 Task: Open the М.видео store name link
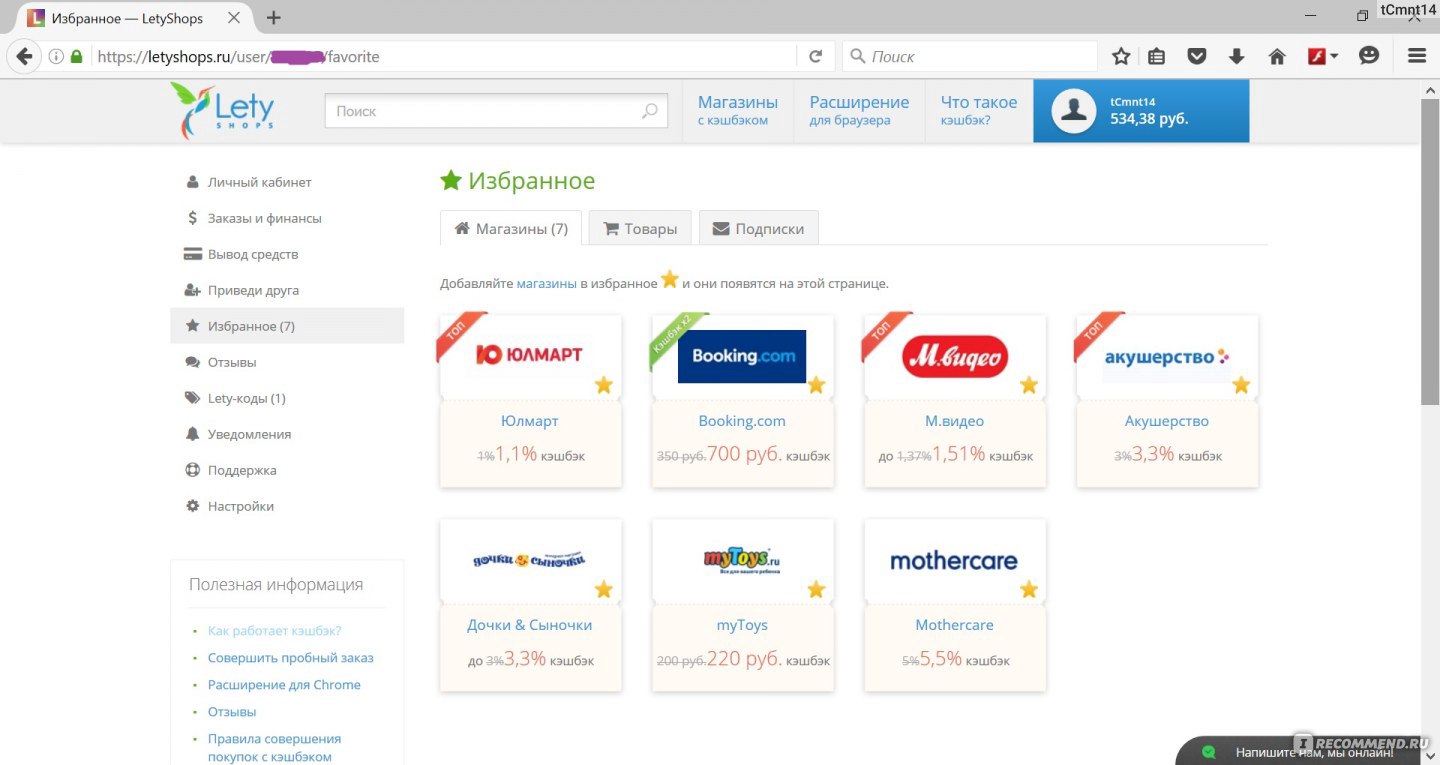click(x=955, y=421)
